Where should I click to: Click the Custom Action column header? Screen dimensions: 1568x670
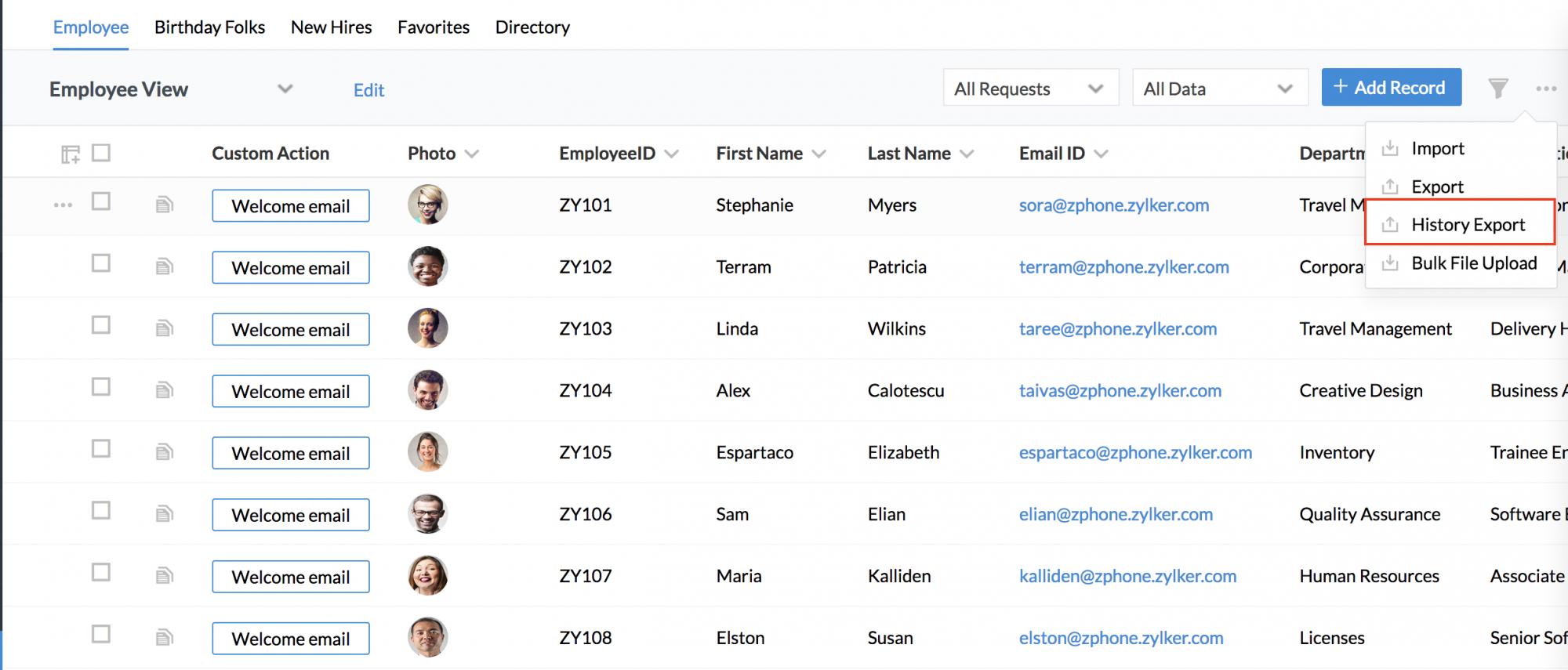(270, 154)
